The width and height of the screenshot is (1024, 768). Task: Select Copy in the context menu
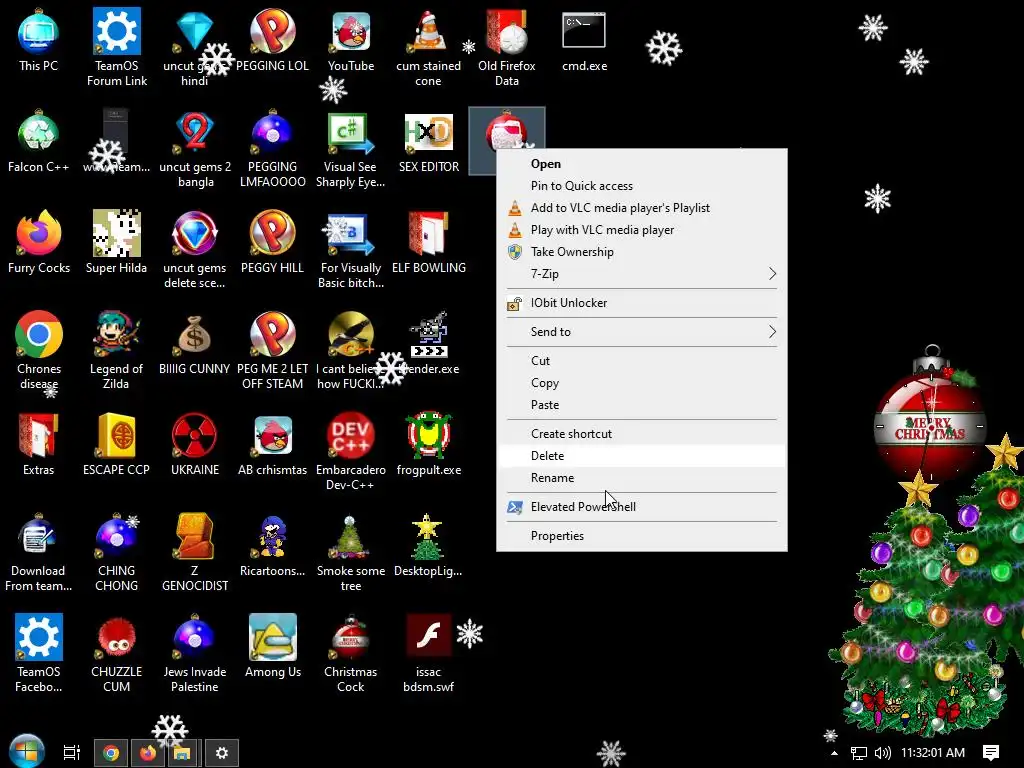pos(641,383)
